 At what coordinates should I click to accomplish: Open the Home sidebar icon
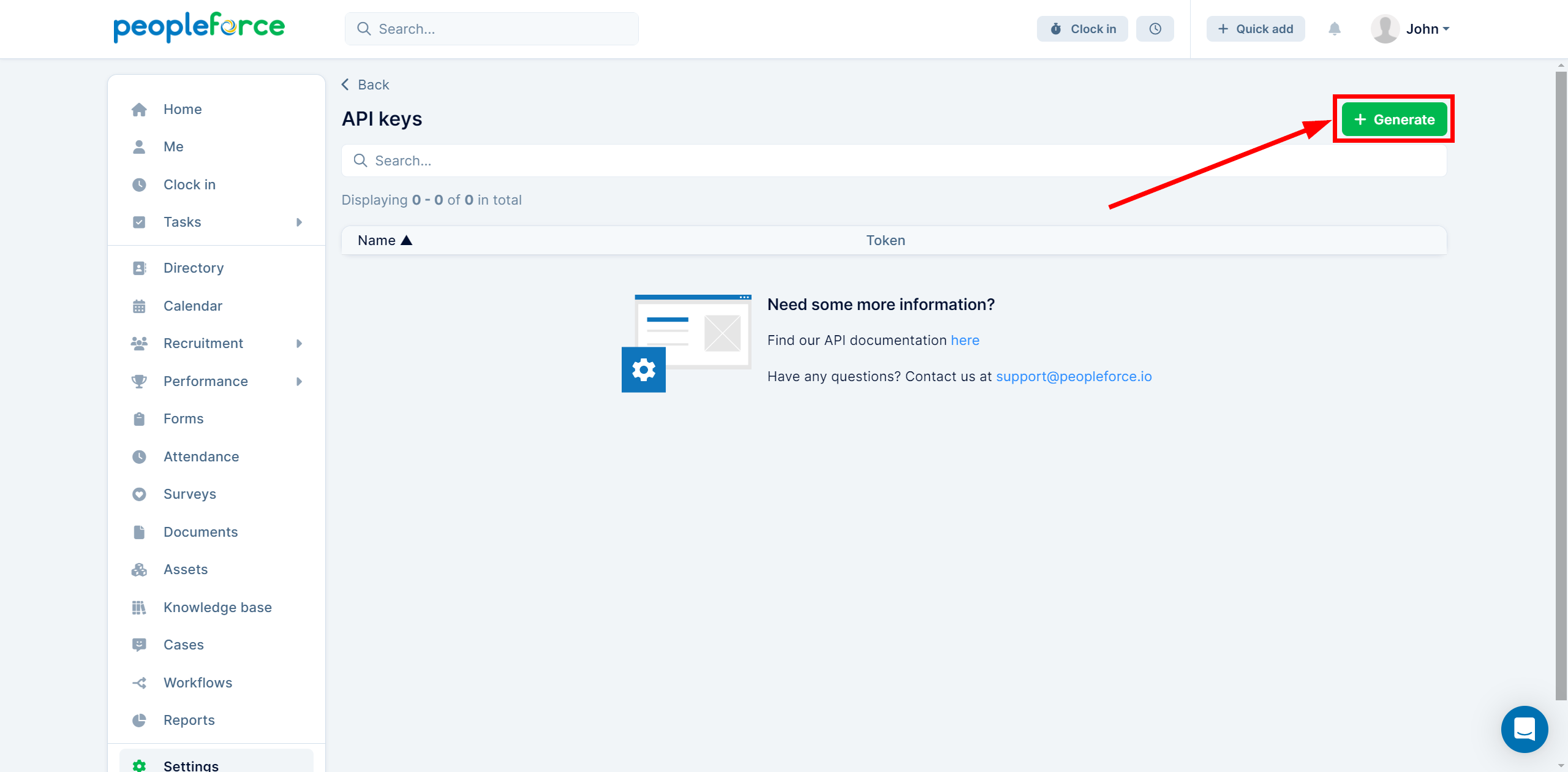(x=139, y=110)
